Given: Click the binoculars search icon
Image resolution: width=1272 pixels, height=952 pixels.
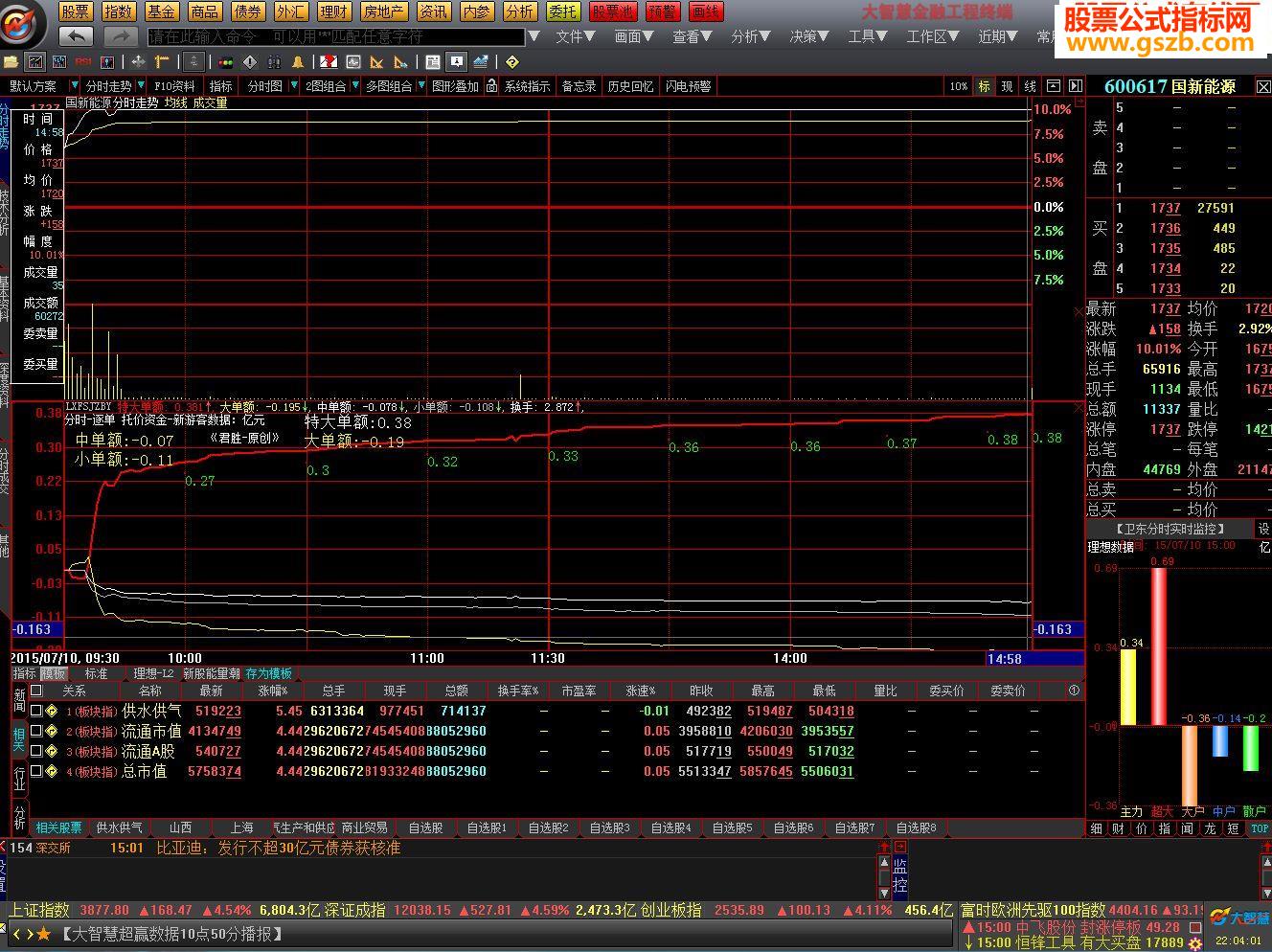Looking at the screenshot, I should click(274, 62).
